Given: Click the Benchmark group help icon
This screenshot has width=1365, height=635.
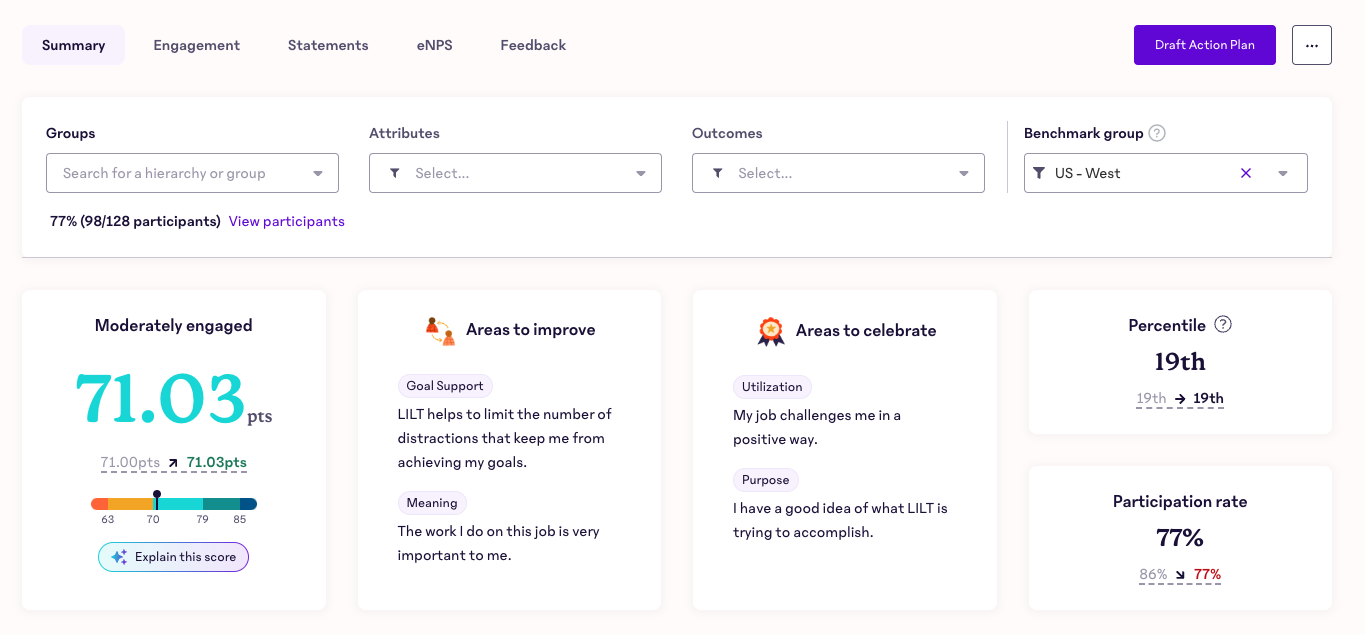Looking at the screenshot, I should (x=1157, y=133).
